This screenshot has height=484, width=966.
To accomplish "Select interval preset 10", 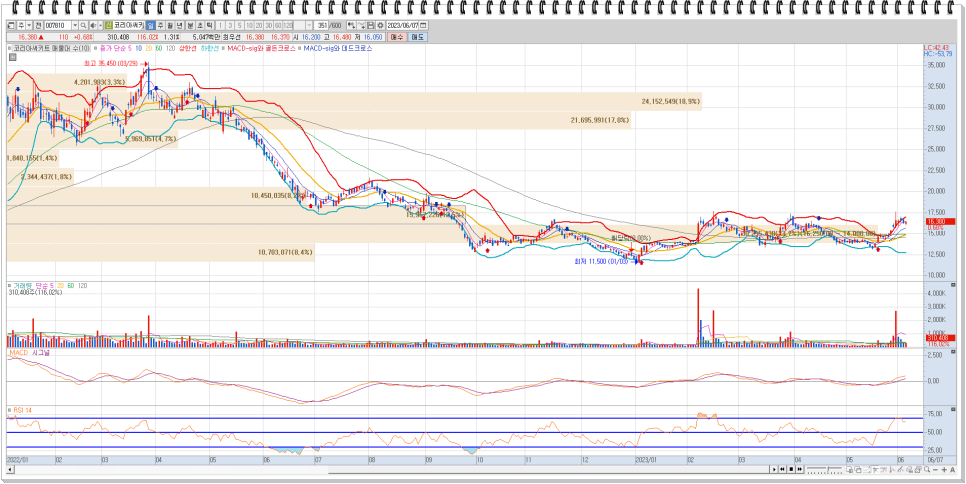I will pos(250,25).
